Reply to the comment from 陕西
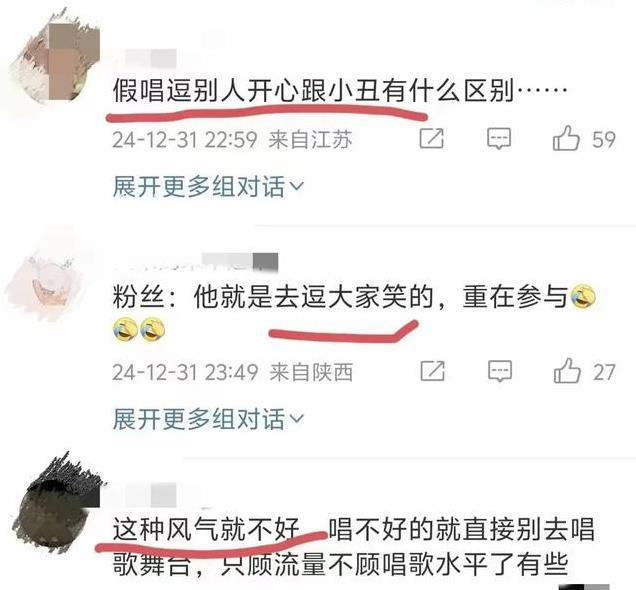636x590 pixels. tap(500, 371)
